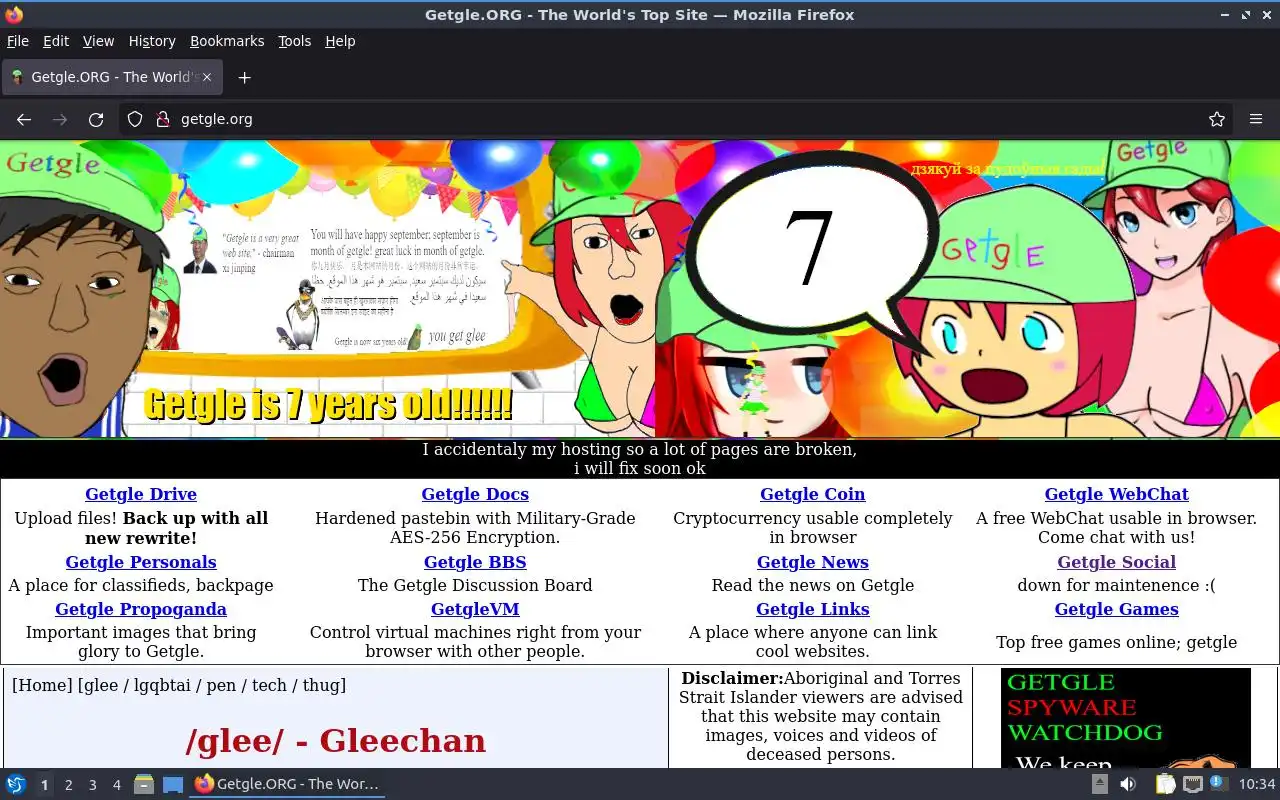This screenshot has width=1280, height=800.
Task: Open the GetgleVM link
Action: pyautogui.click(x=475, y=609)
